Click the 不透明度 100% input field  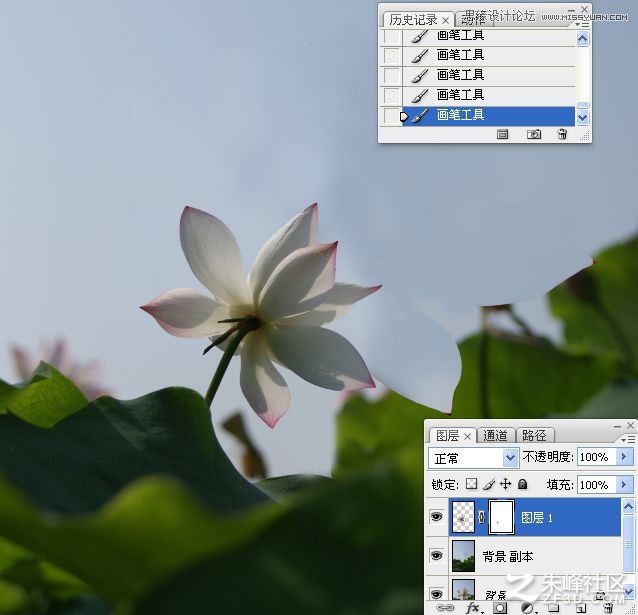(597, 457)
